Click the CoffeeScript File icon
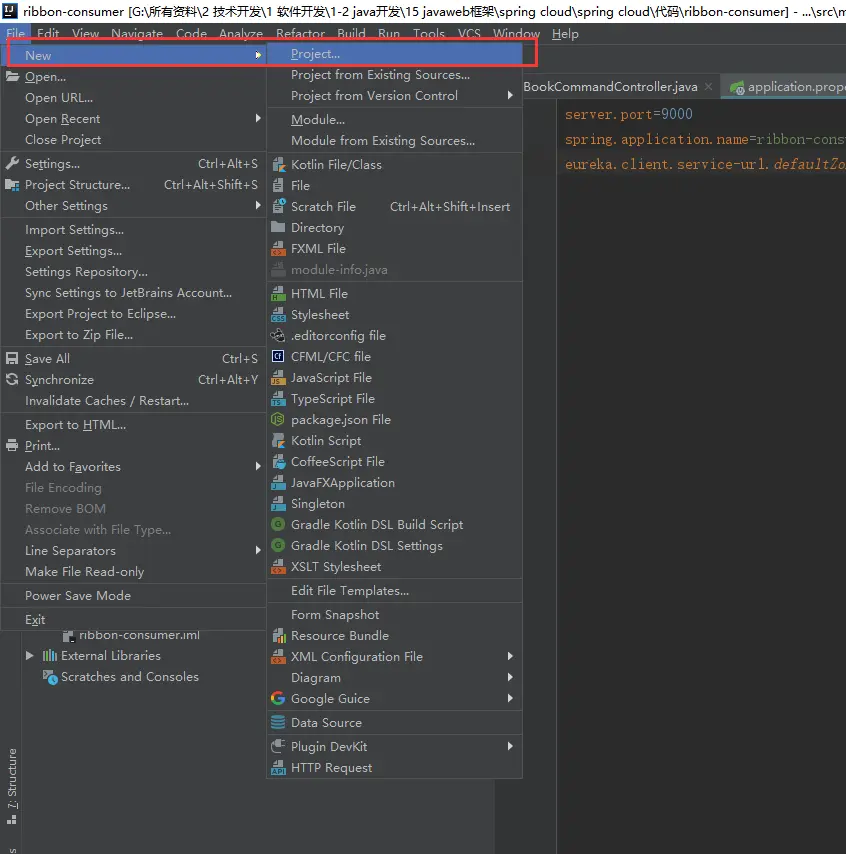The image size is (846, 854). click(278, 462)
